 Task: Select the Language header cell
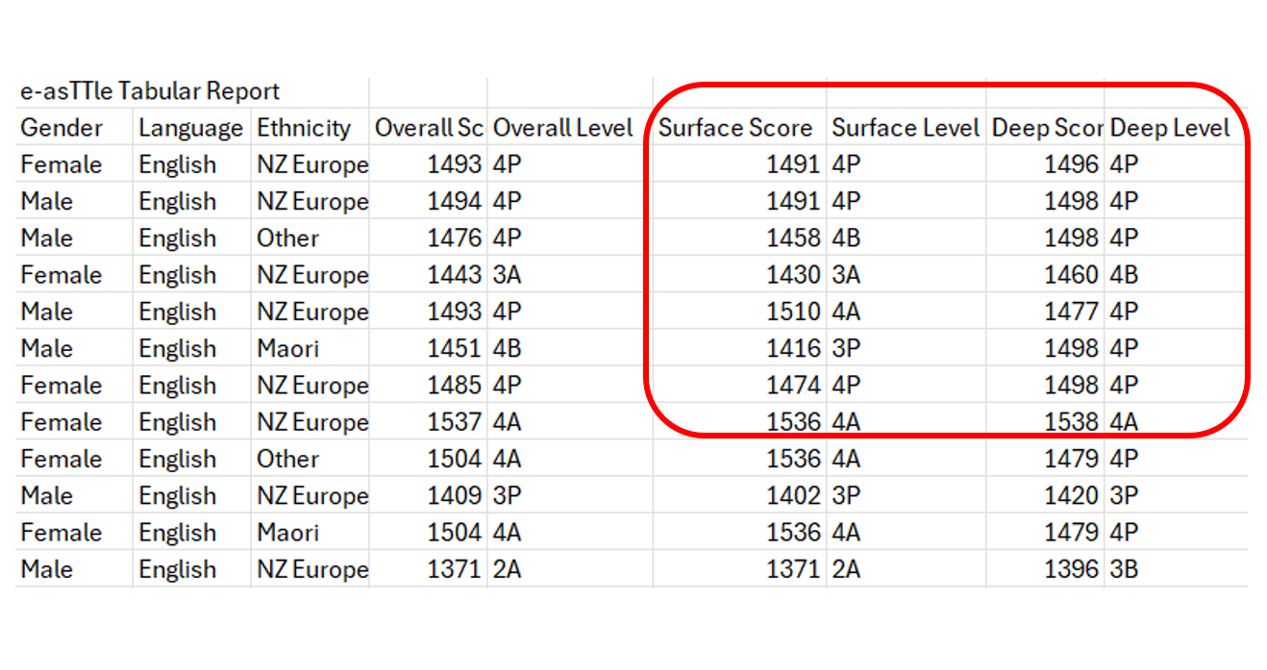point(190,128)
